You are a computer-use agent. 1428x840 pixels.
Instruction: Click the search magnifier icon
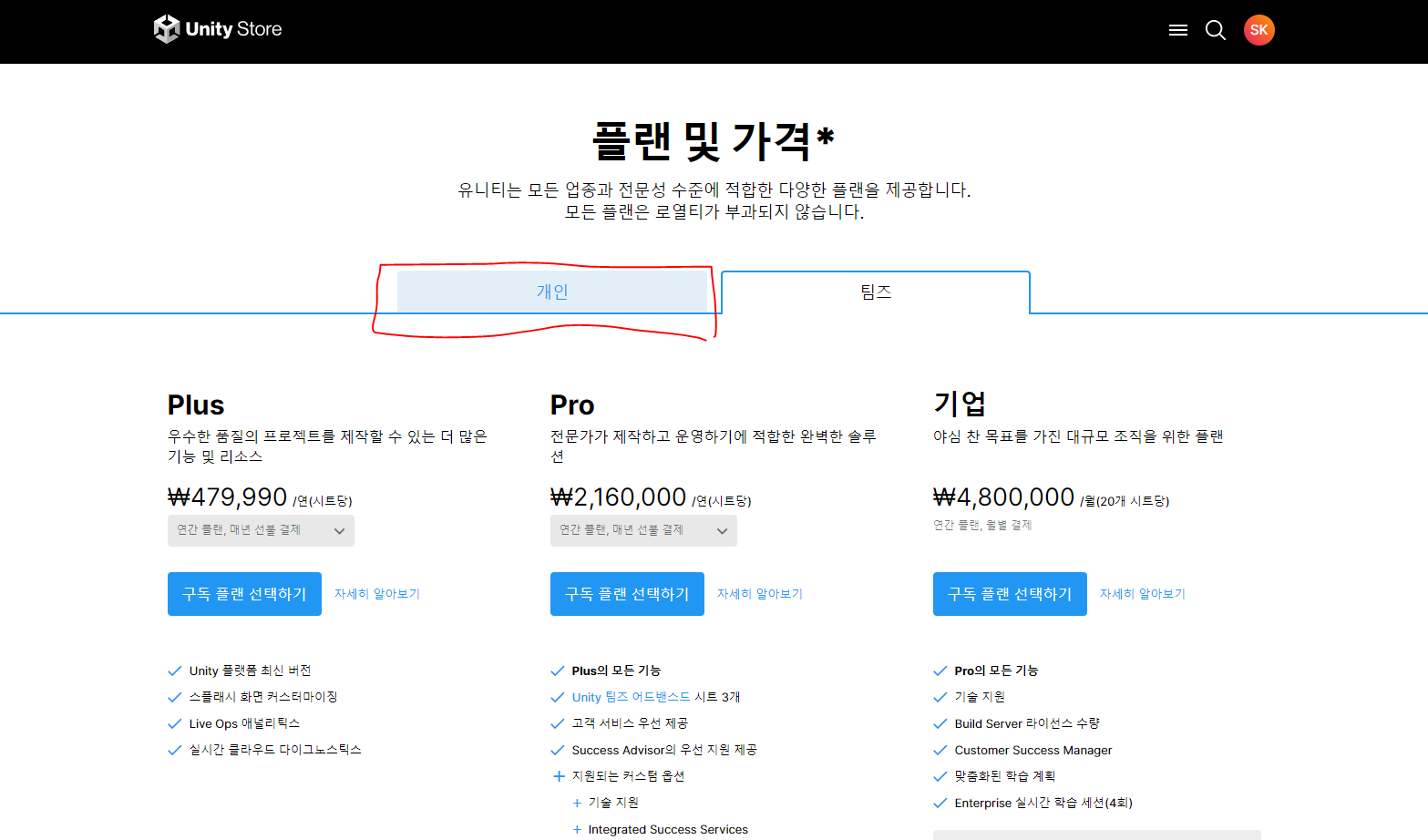tap(1216, 30)
